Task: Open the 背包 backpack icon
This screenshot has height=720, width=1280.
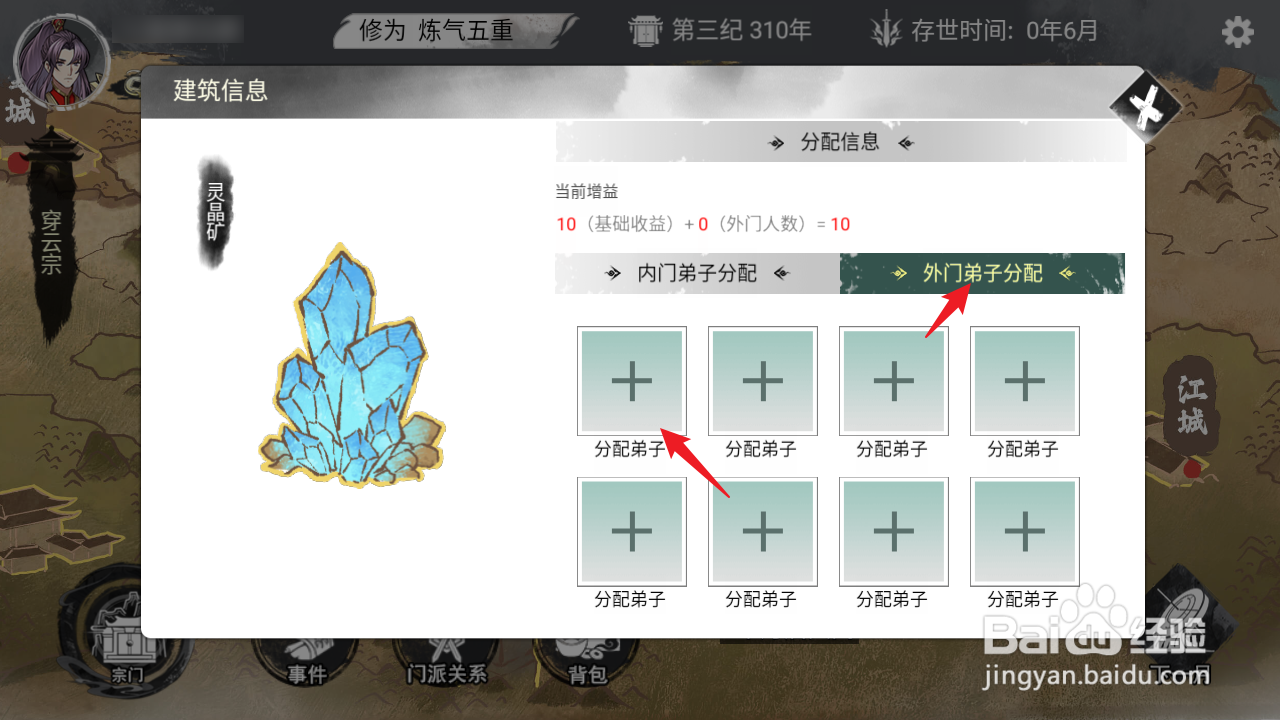Action: (587, 665)
